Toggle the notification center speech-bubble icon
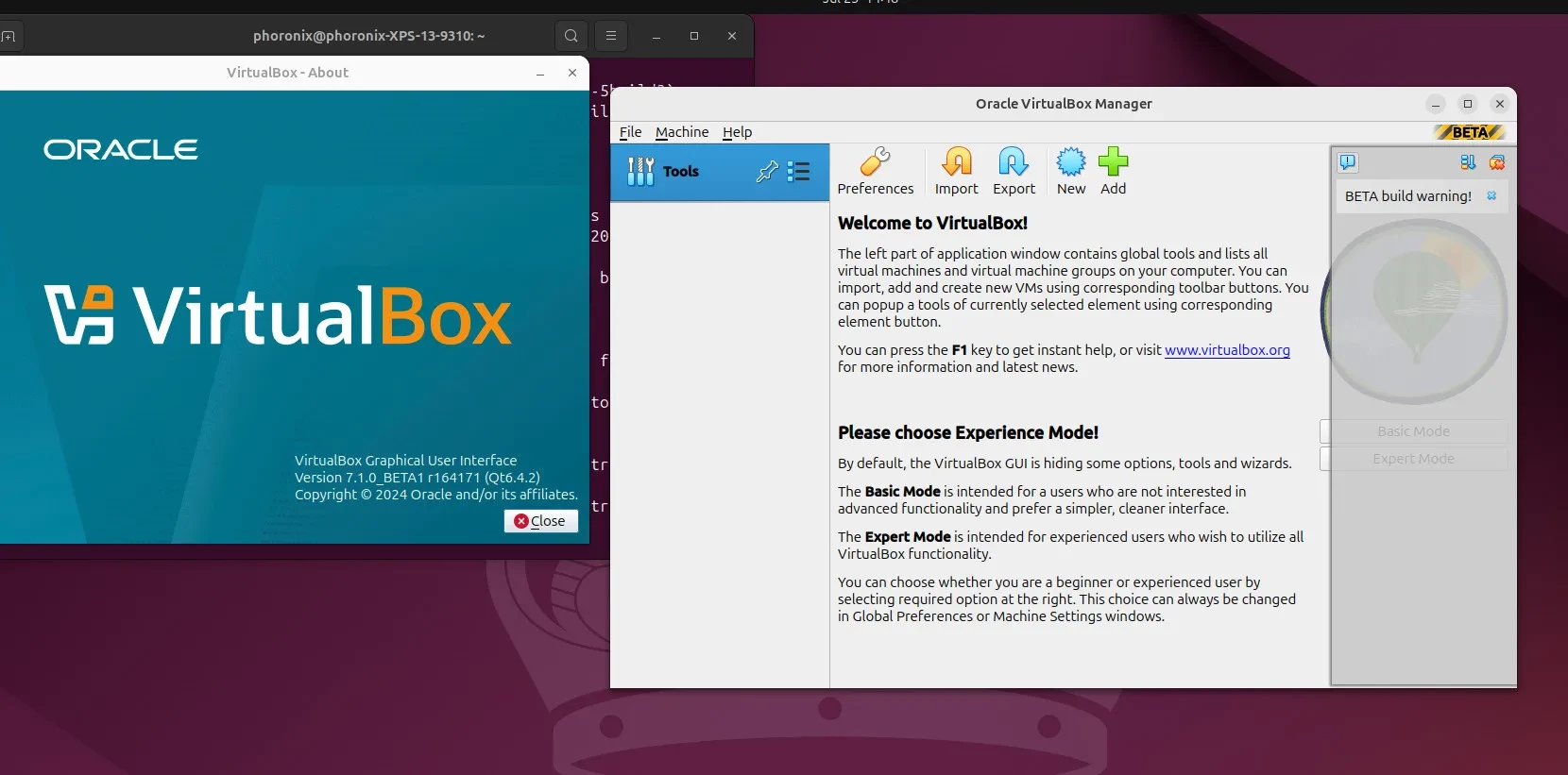 (1347, 162)
